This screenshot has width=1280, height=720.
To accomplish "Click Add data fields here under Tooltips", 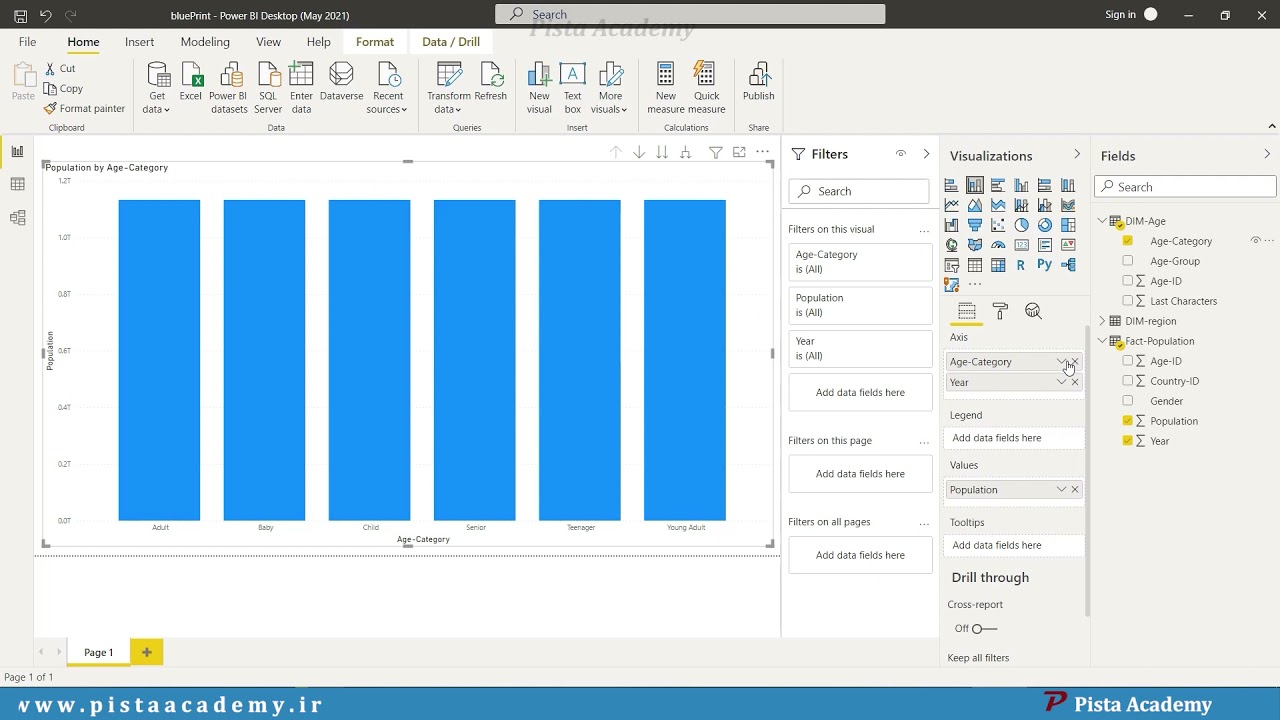I will point(1014,545).
